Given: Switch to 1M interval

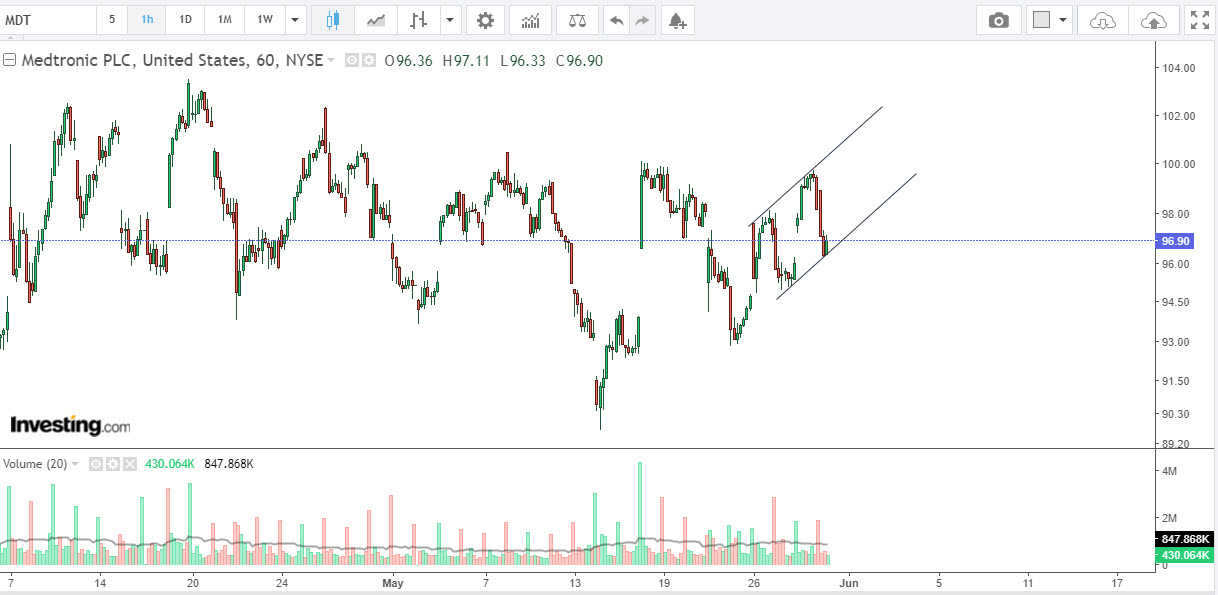Looking at the screenshot, I should (x=225, y=20).
